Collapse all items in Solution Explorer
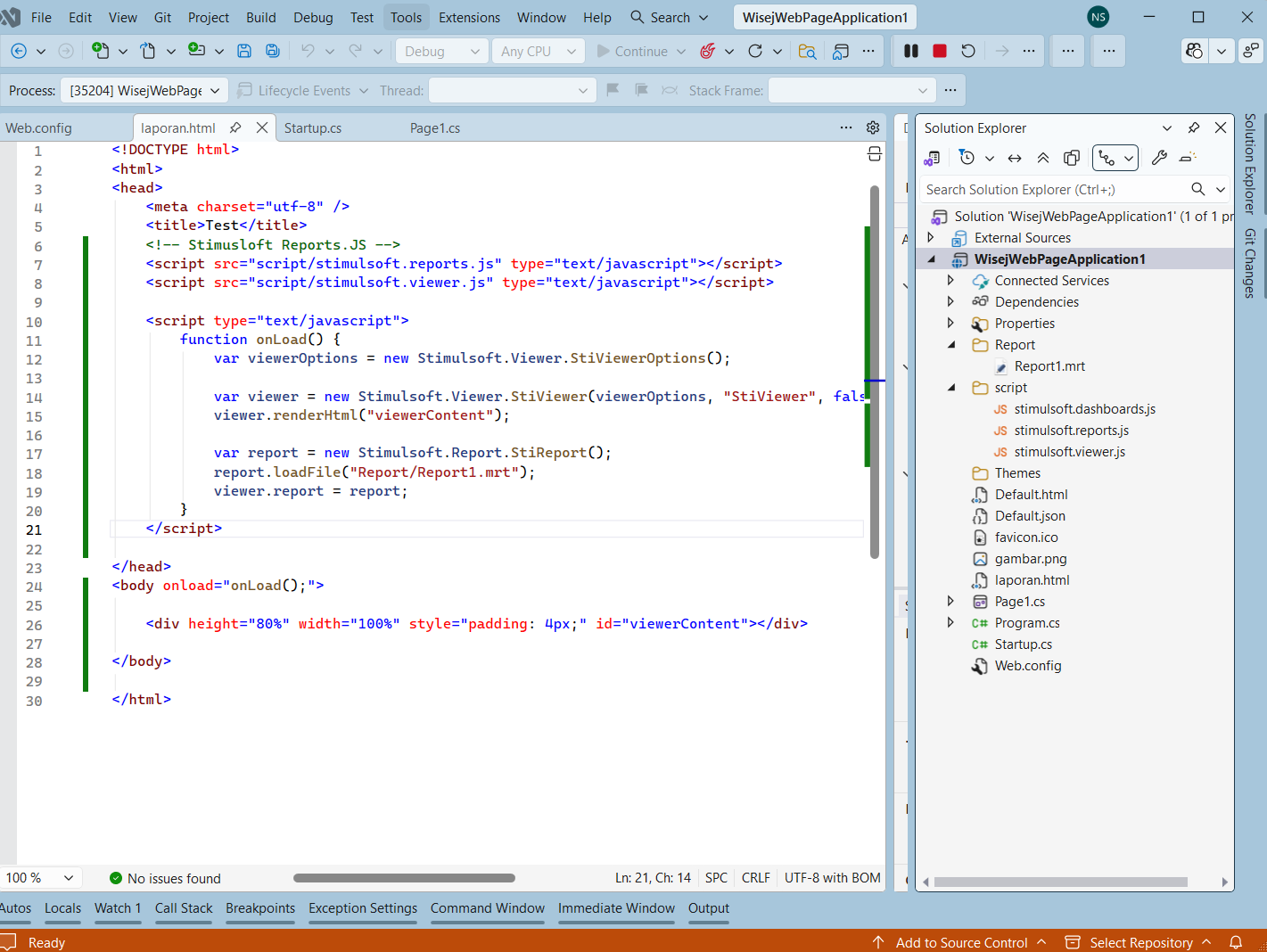 pos(1043,158)
